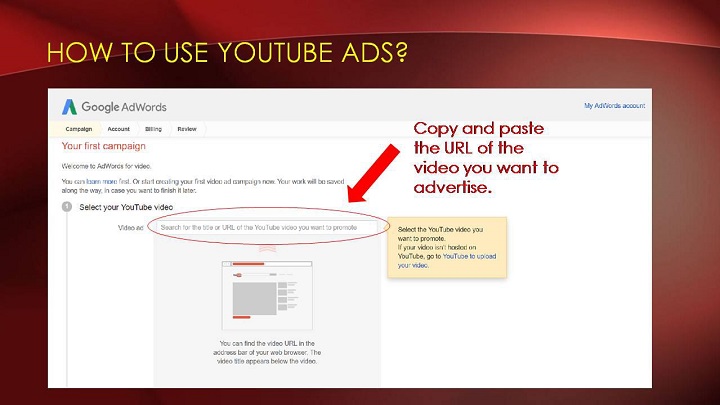Click the 'Video ad' field label
Image resolution: width=720 pixels, height=405 pixels.
pos(131,228)
